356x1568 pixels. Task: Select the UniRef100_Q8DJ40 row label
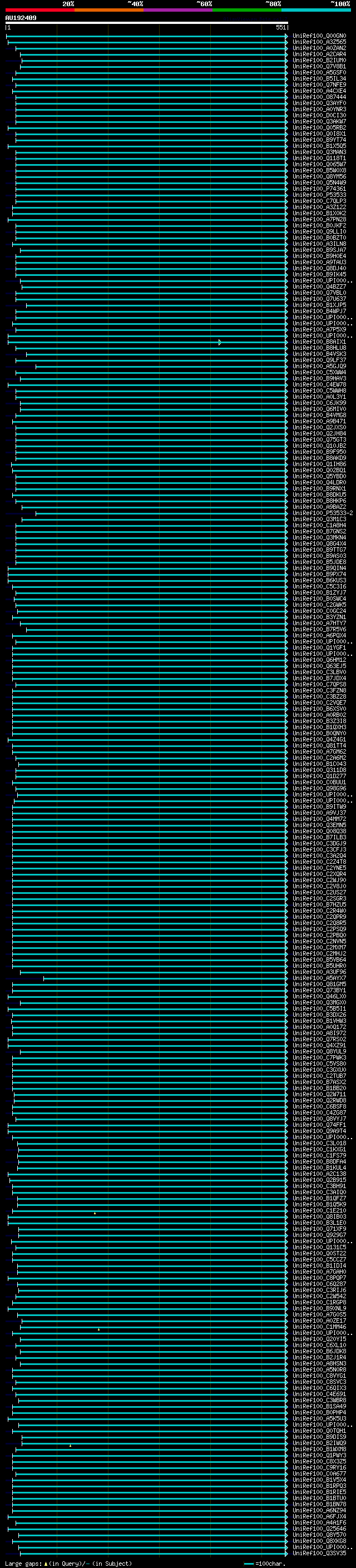tap(319, 269)
